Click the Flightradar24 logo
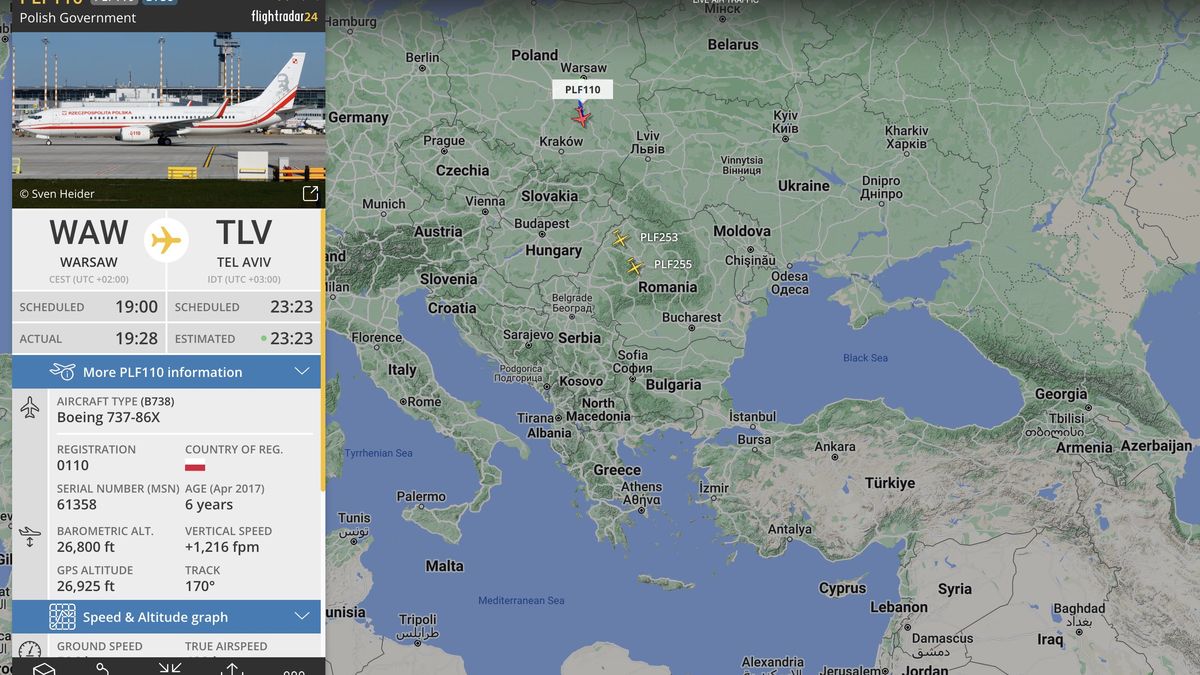 [x=284, y=16]
